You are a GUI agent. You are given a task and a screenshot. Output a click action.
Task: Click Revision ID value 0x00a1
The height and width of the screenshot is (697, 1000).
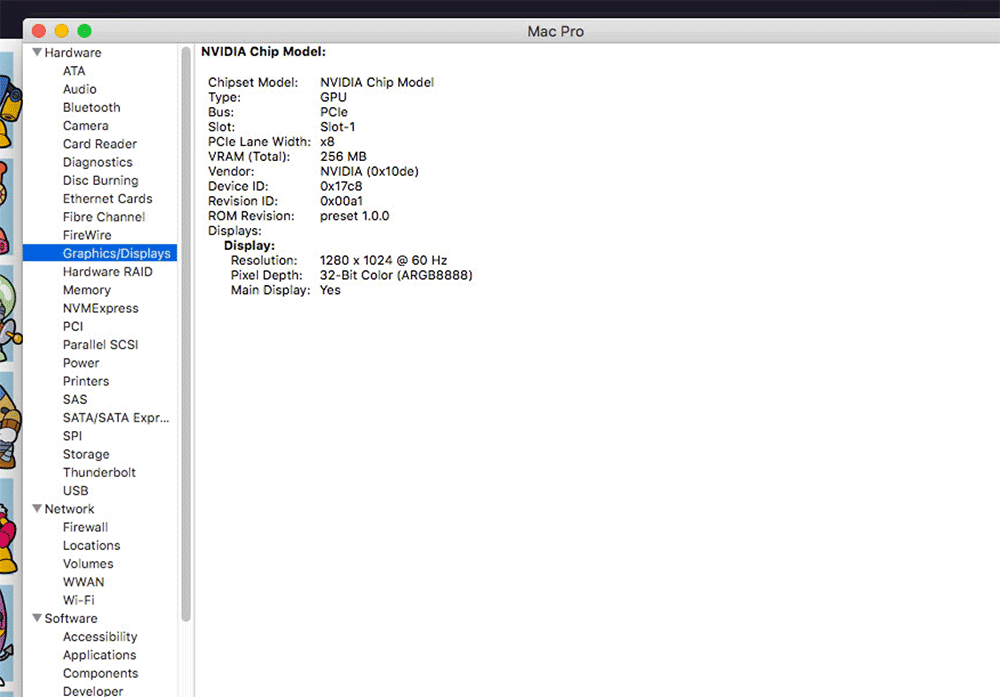coord(341,201)
